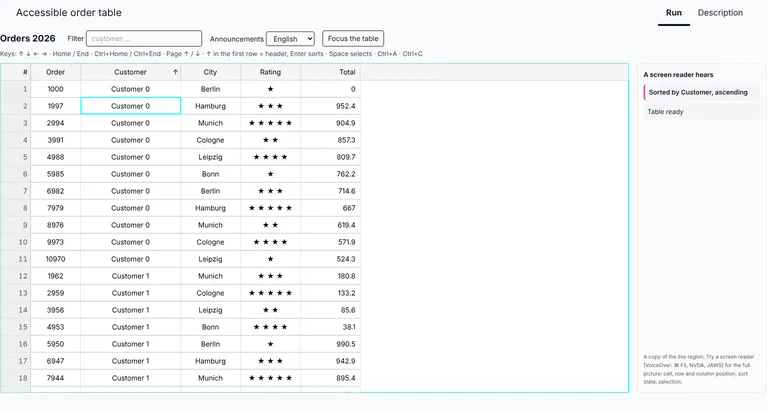Click the Leipzig cell in order 4988 row
The height and width of the screenshot is (412, 767).
pyautogui.click(x=210, y=157)
